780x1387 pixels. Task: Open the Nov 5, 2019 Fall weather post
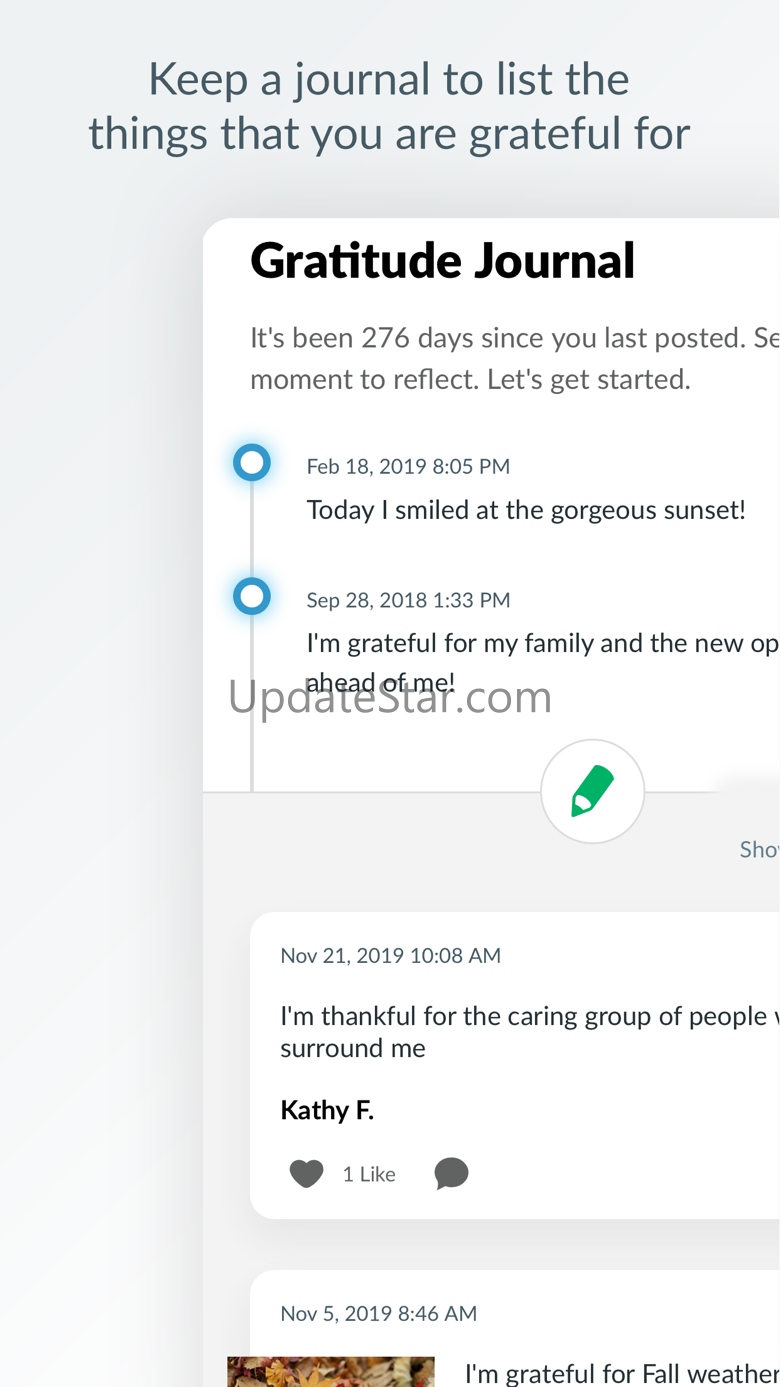pos(515,1329)
